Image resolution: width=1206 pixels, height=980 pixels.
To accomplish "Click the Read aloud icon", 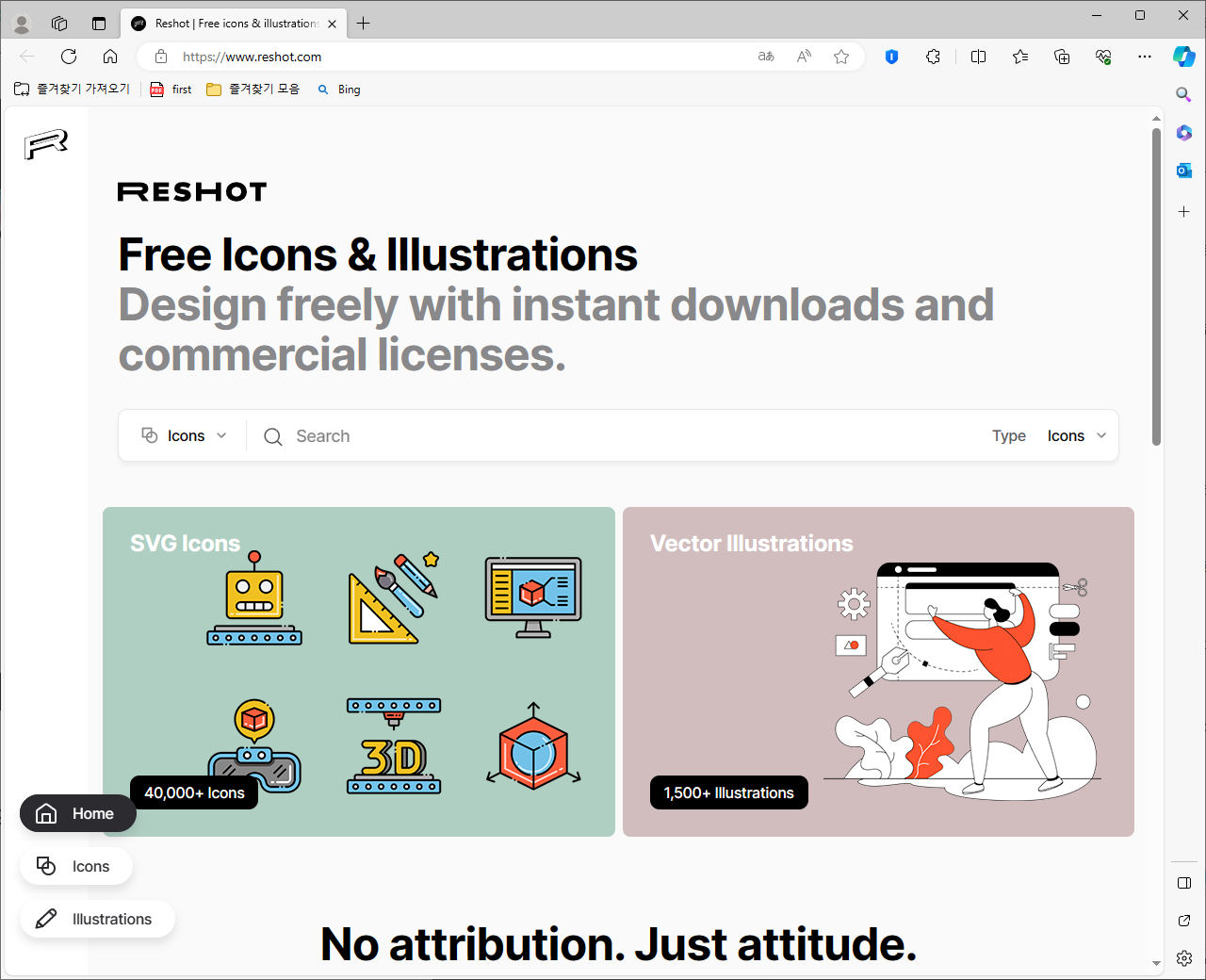I will (x=804, y=57).
